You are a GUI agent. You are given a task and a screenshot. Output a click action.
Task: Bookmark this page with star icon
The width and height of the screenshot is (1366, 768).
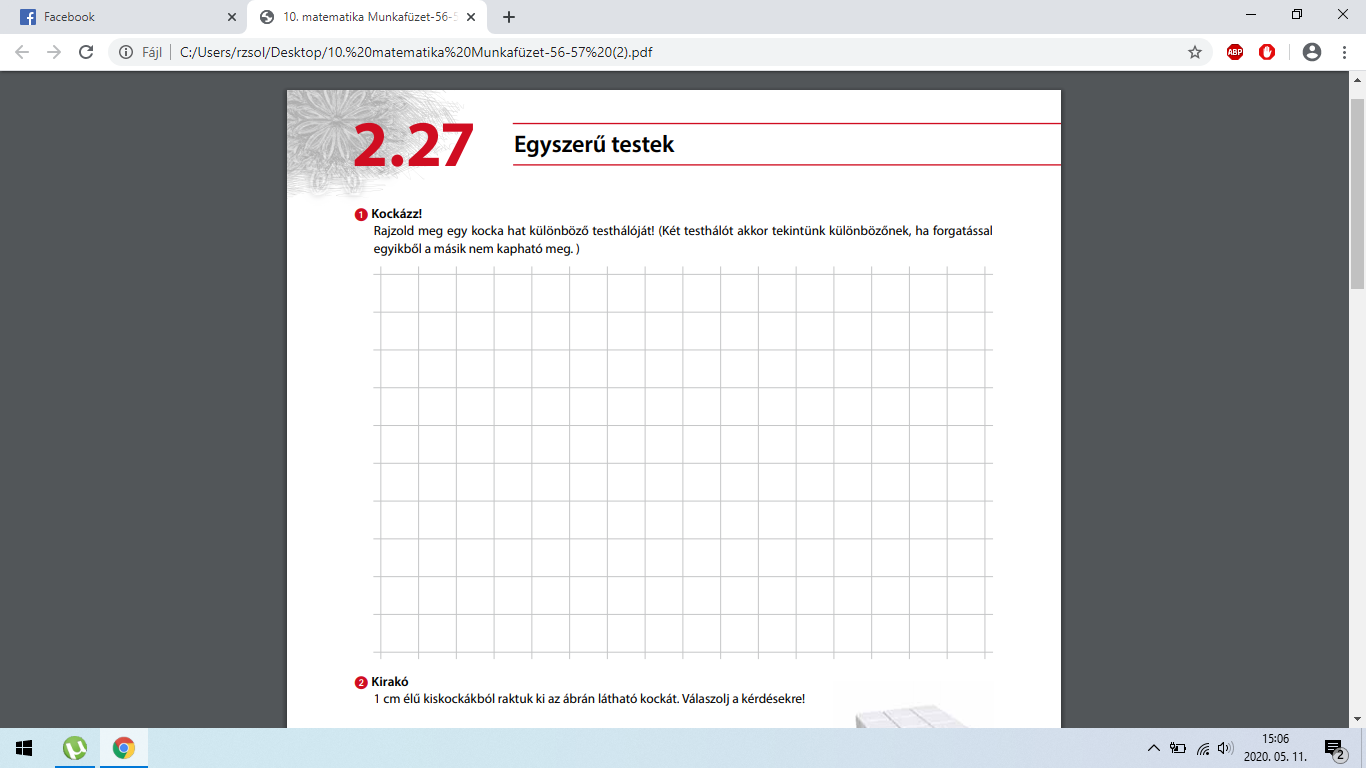coord(1194,52)
